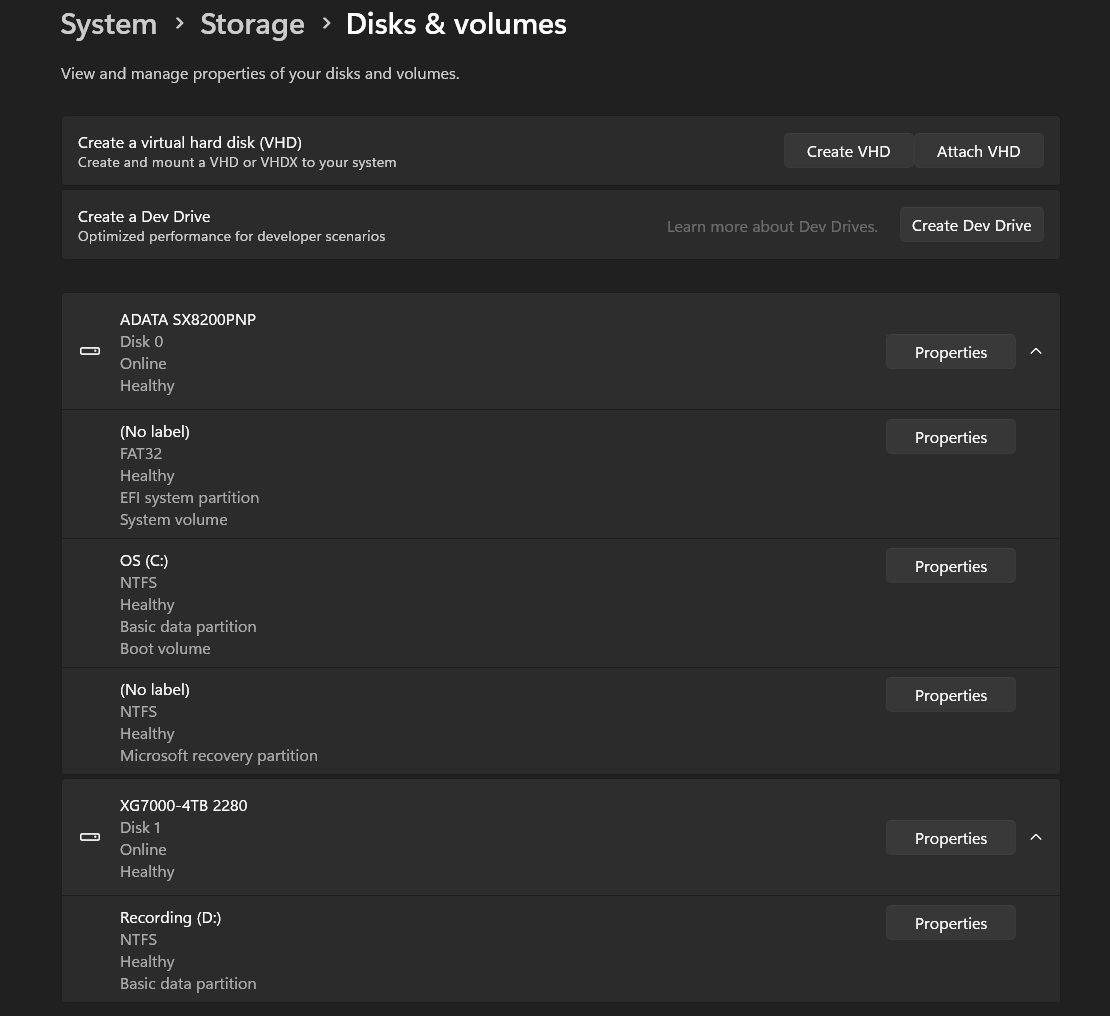Click the Attach VHD button
1110x1016 pixels.
pos(978,151)
